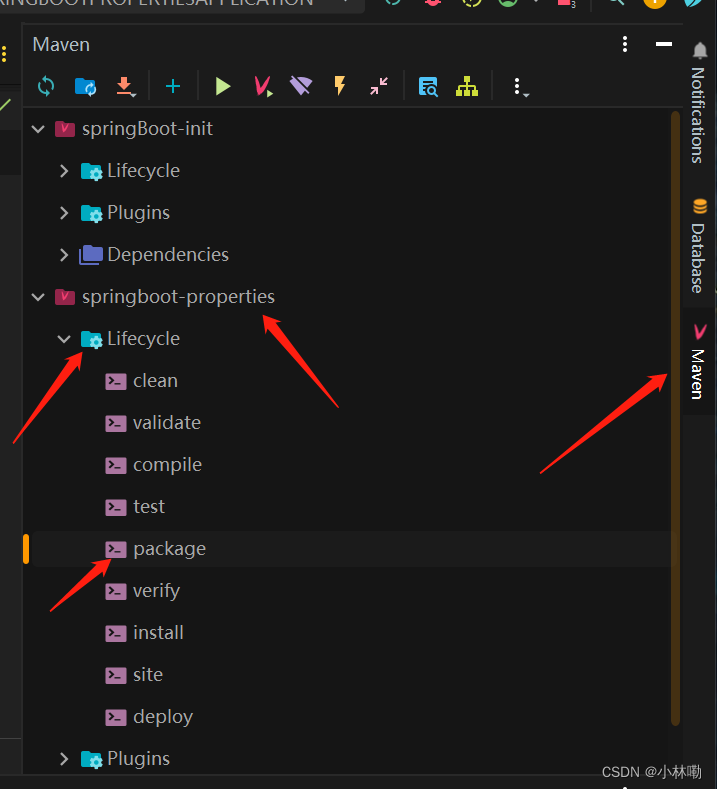This screenshot has height=789, width=717.
Task: Add Maven project with plus icon
Action: tap(173, 87)
